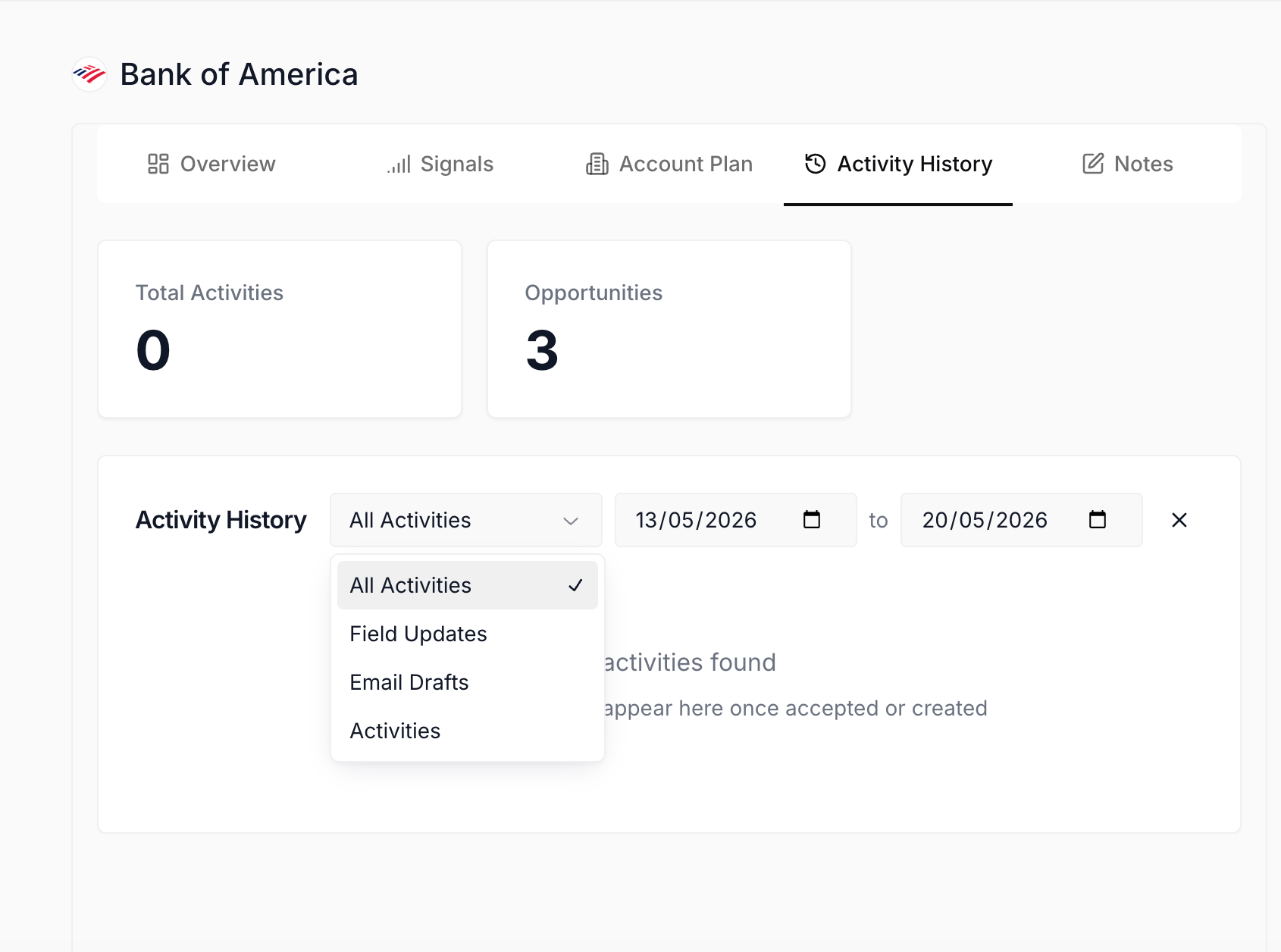This screenshot has width=1281, height=952.
Task: Select the Activity History tab
Action: pyautogui.click(x=898, y=164)
